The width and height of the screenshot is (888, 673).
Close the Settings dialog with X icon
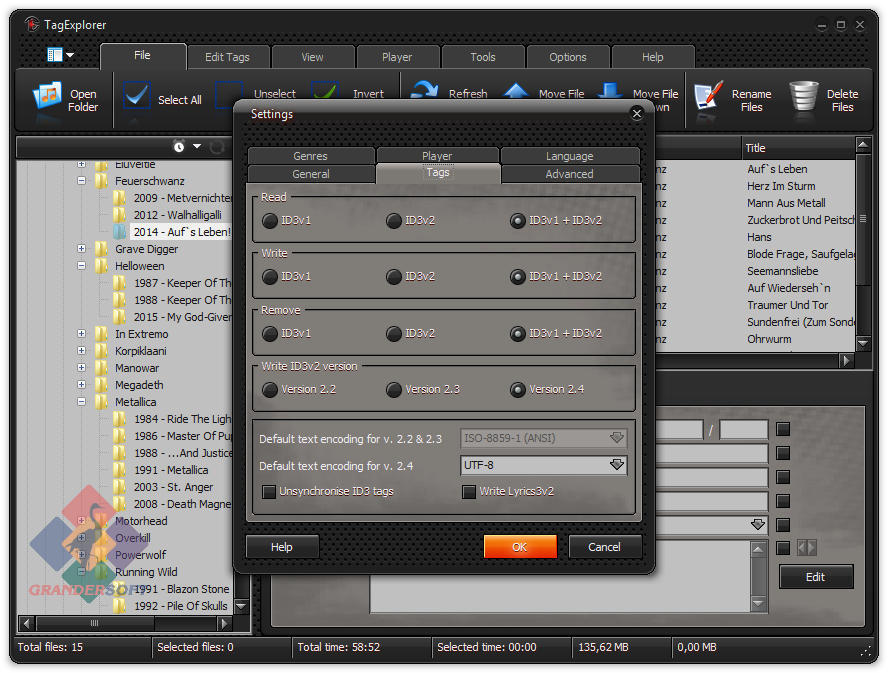[637, 114]
